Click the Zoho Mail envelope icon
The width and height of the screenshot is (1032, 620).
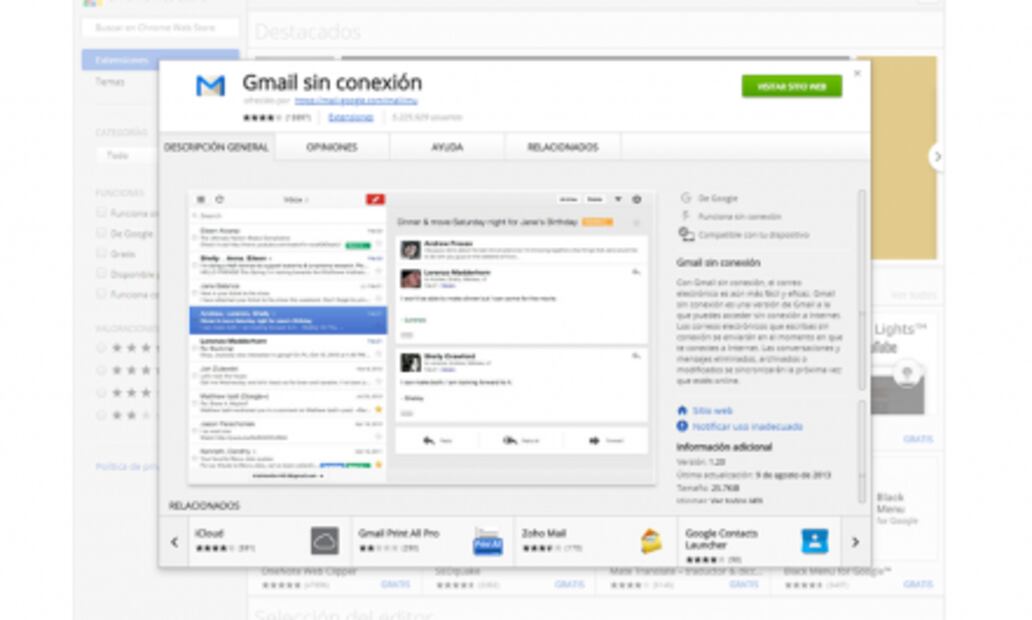point(650,540)
